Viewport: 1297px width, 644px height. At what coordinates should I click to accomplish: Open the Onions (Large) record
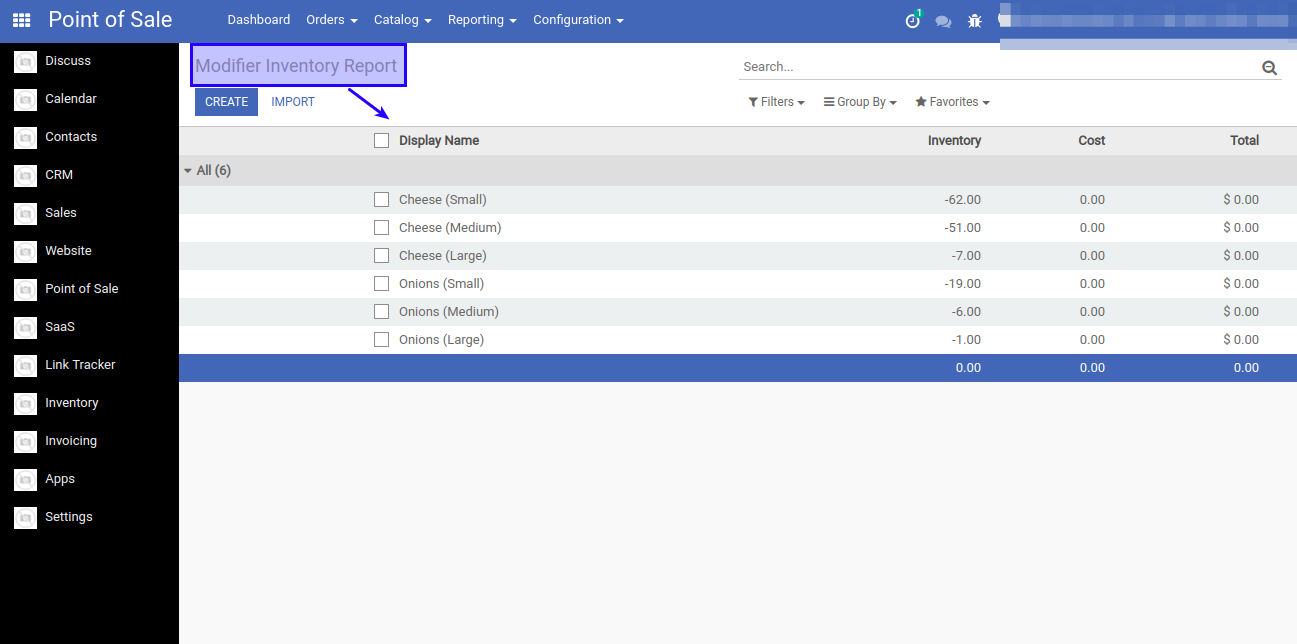(441, 340)
